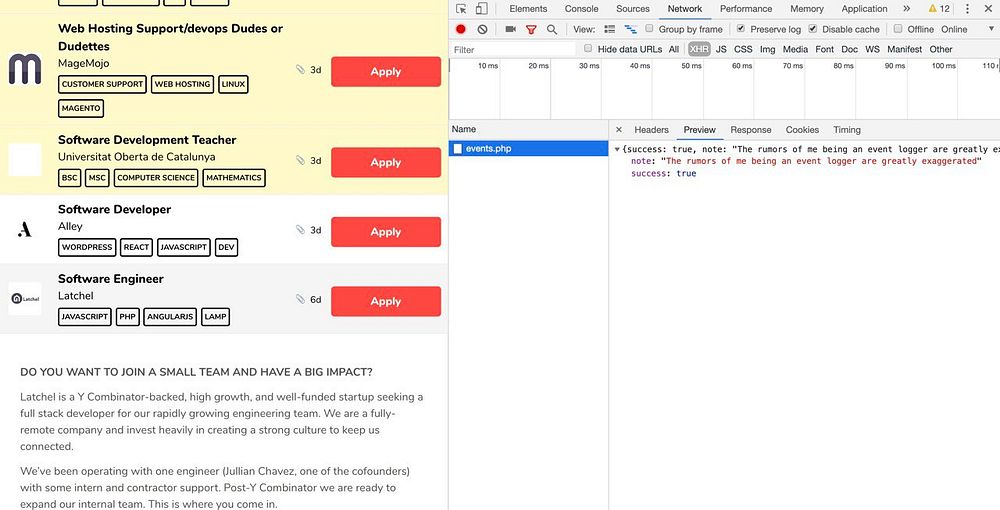Screen dimensions: 1000x510
Task: Click the warnings count triangle icon
Action: [932, 9]
